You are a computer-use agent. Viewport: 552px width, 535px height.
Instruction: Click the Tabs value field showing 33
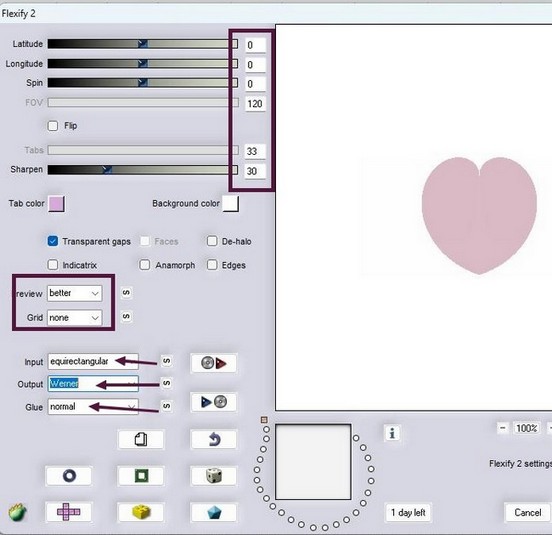pyautogui.click(x=255, y=151)
